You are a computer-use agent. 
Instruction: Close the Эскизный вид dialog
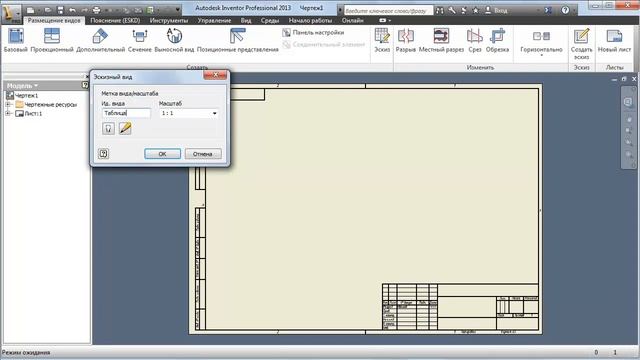tap(215, 75)
